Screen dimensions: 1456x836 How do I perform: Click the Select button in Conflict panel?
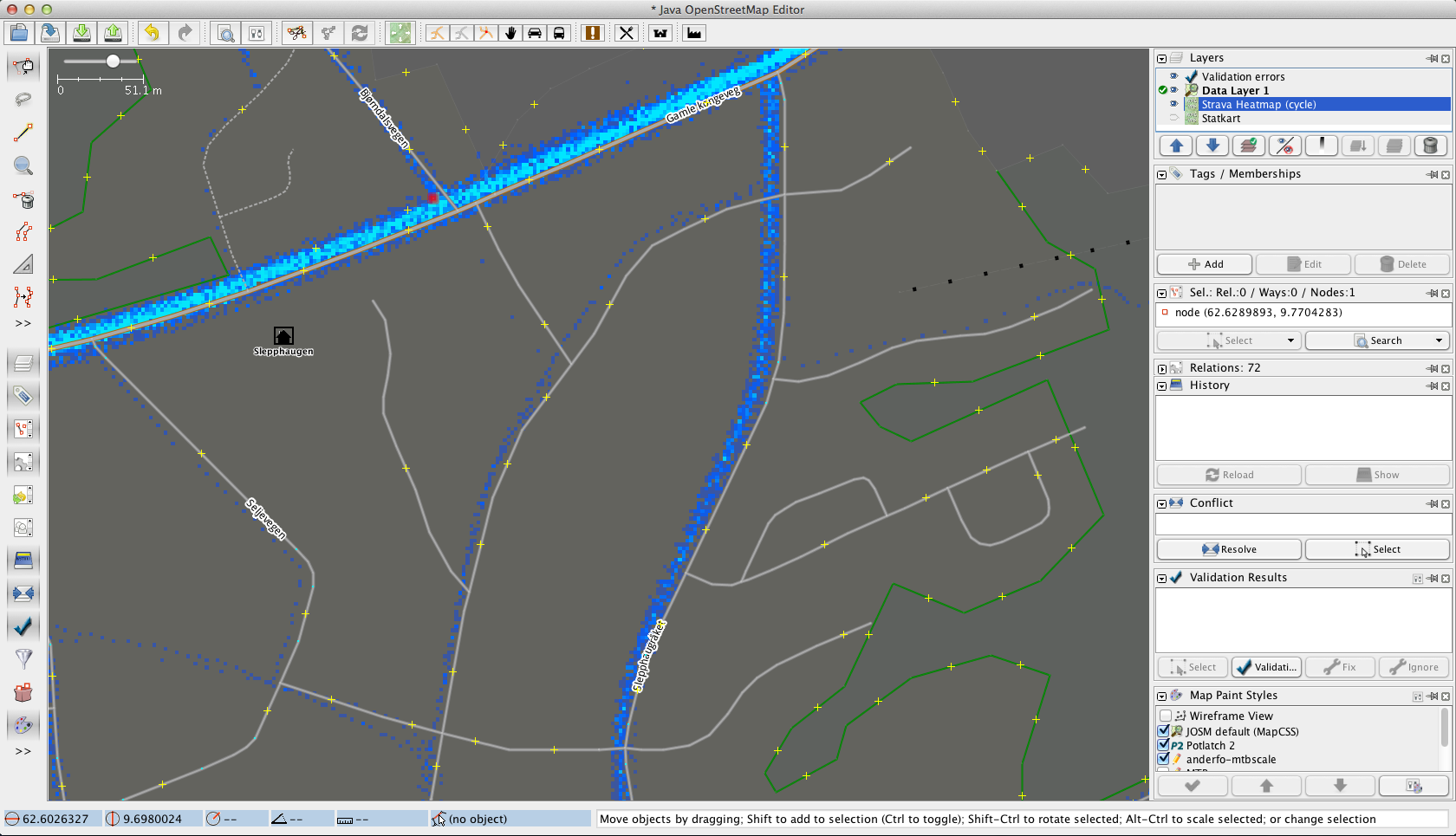[x=1377, y=549]
